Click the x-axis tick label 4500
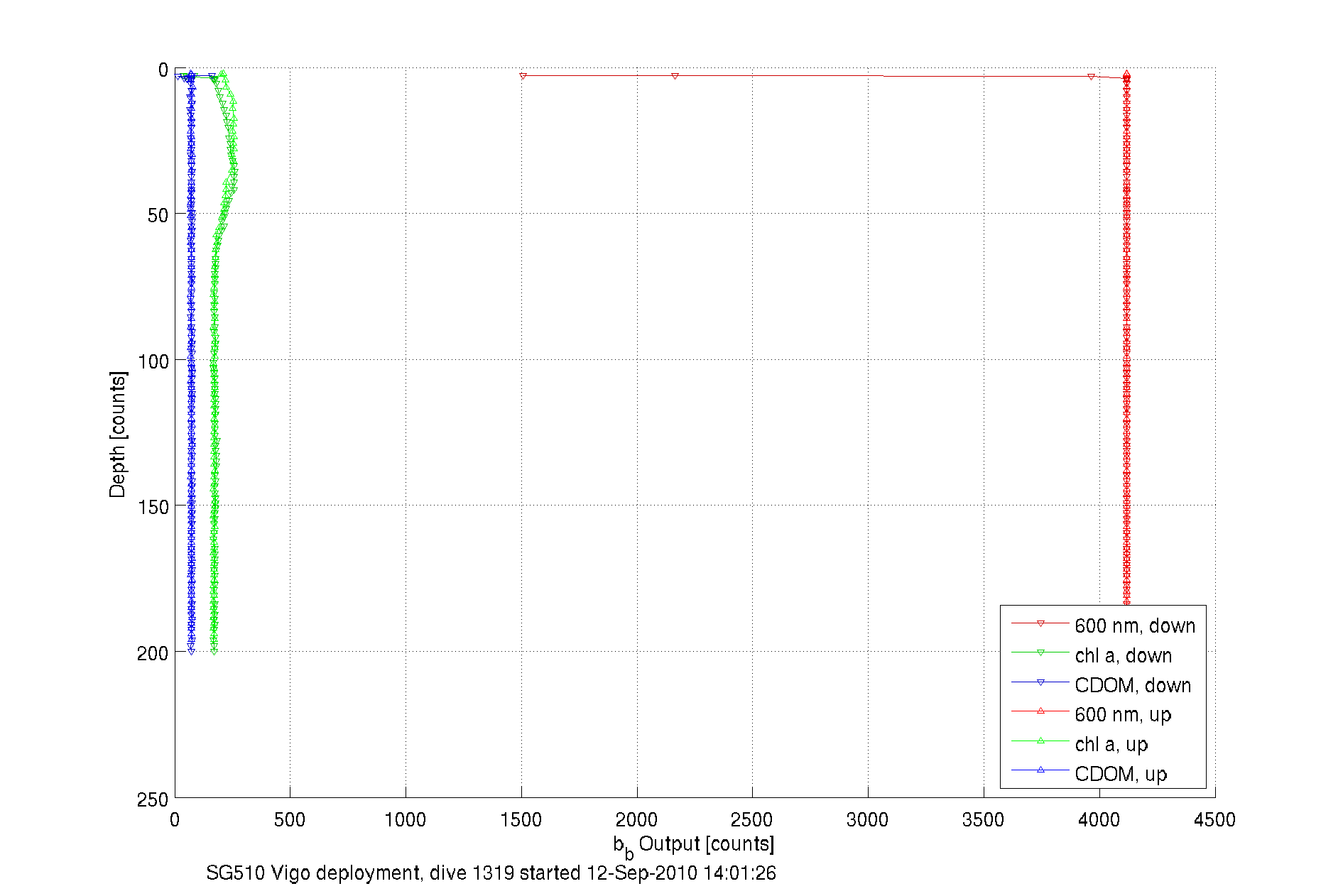 point(1215,820)
